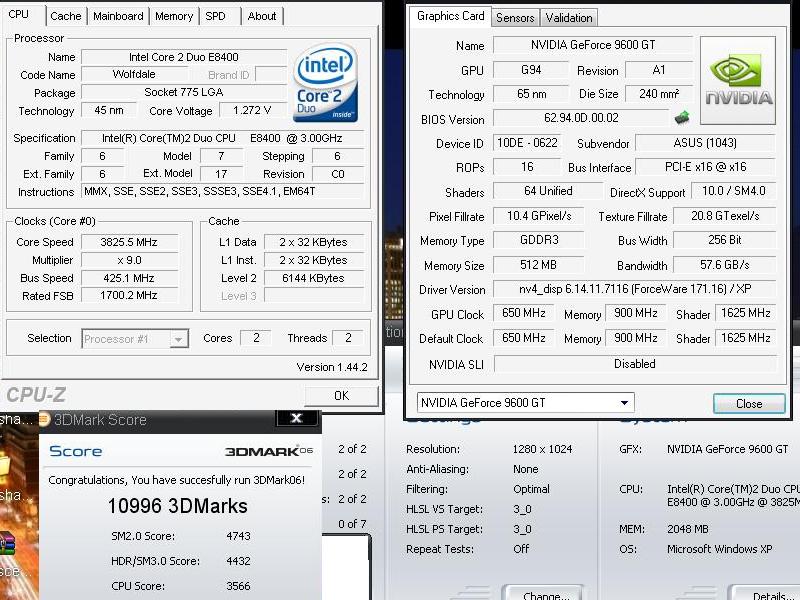Click the OS value 'Microsoft Windows XP'
This screenshot has height=600, width=800.
719,549
